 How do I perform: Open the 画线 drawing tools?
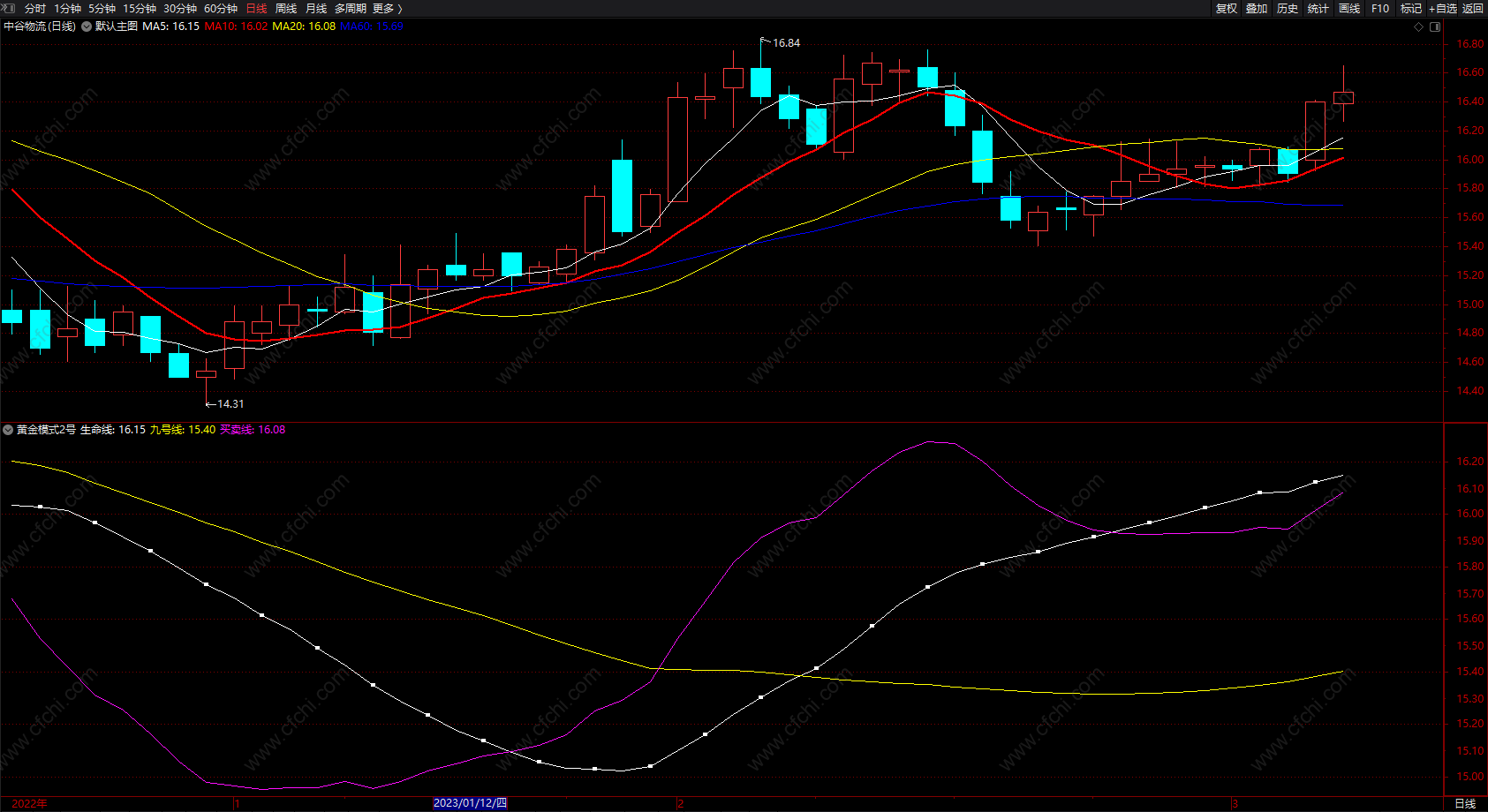pos(1349,8)
